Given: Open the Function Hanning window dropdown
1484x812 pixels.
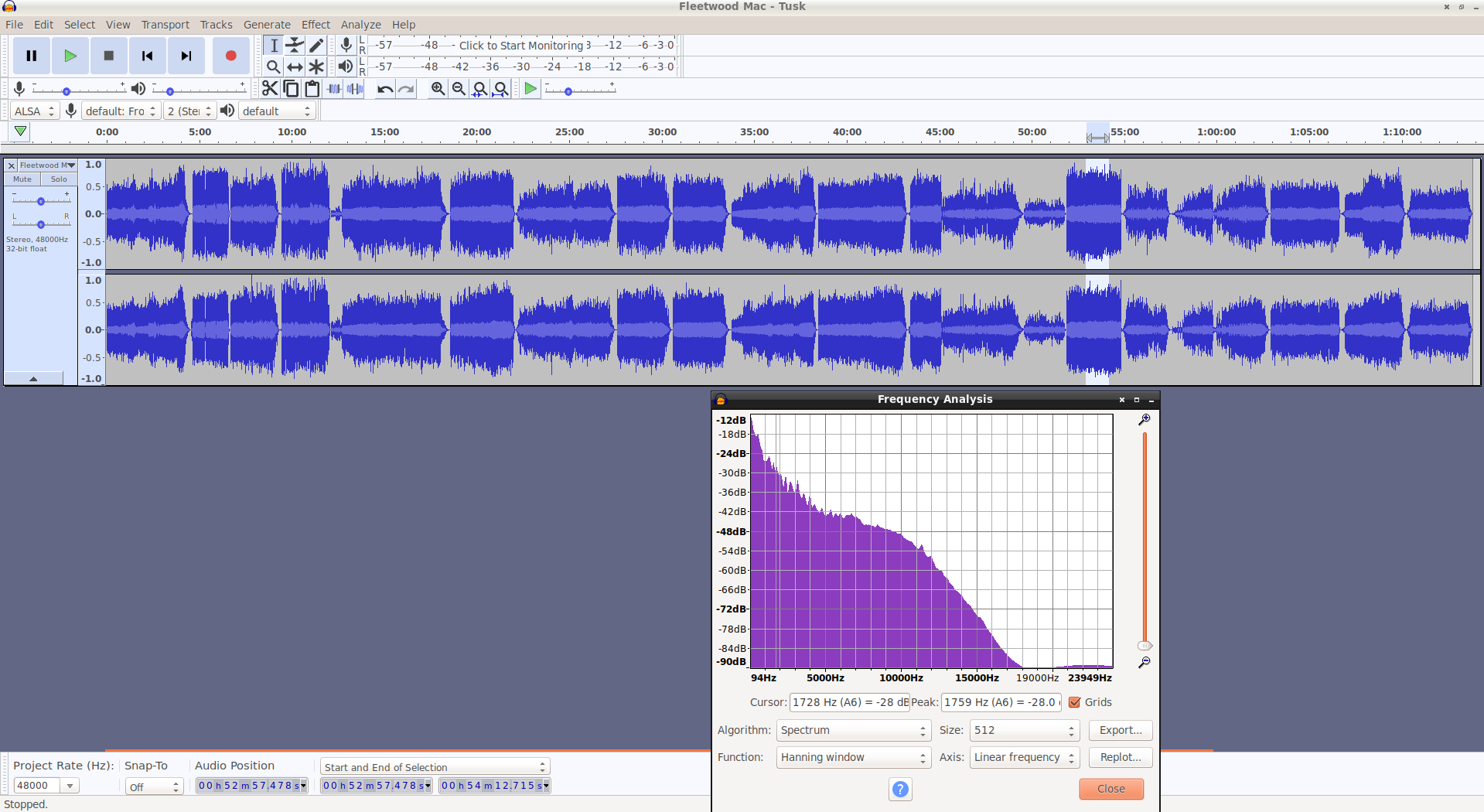Looking at the screenshot, I should pyautogui.click(x=853, y=757).
